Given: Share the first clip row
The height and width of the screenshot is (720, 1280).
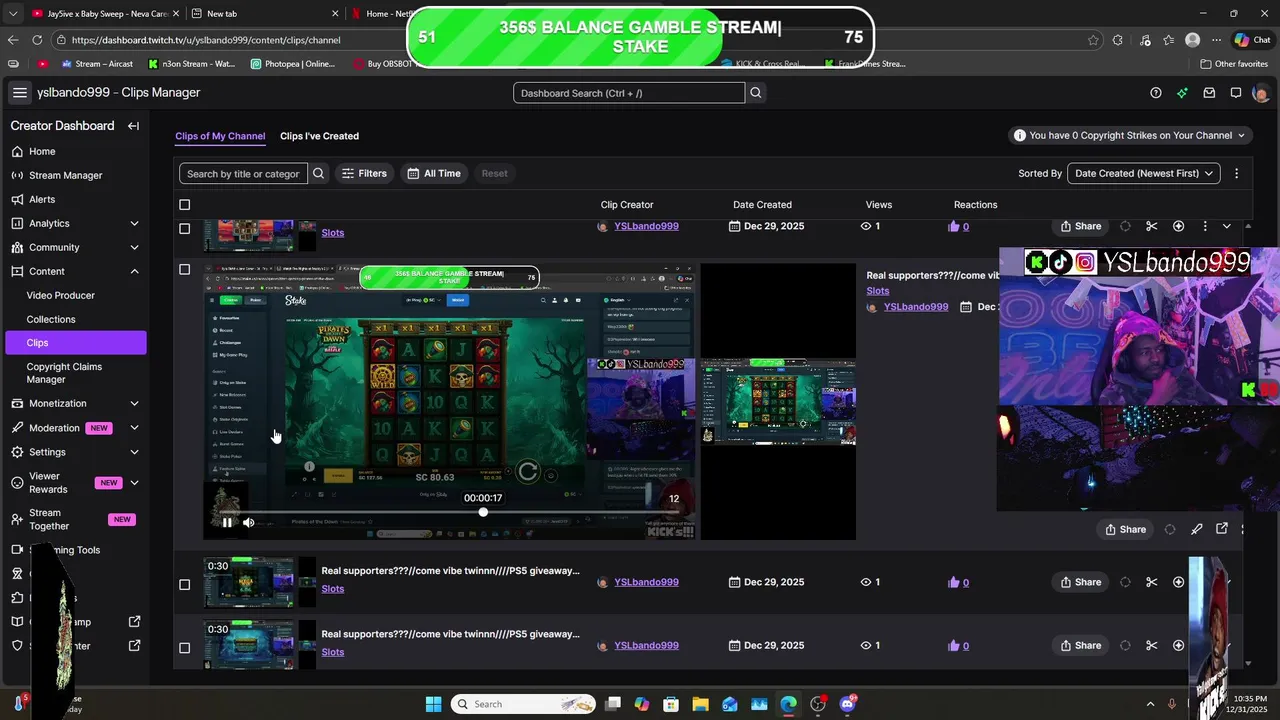Looking at the screenshot, I should click(x=1081, y=226).
